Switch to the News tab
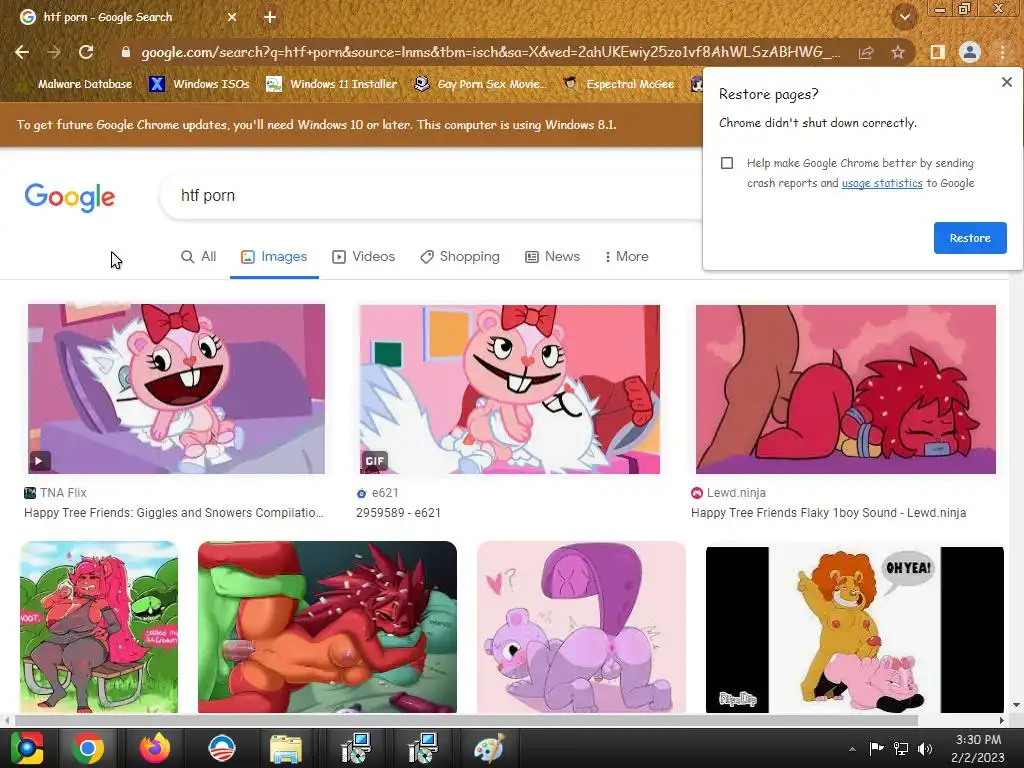 pos(552,257)
